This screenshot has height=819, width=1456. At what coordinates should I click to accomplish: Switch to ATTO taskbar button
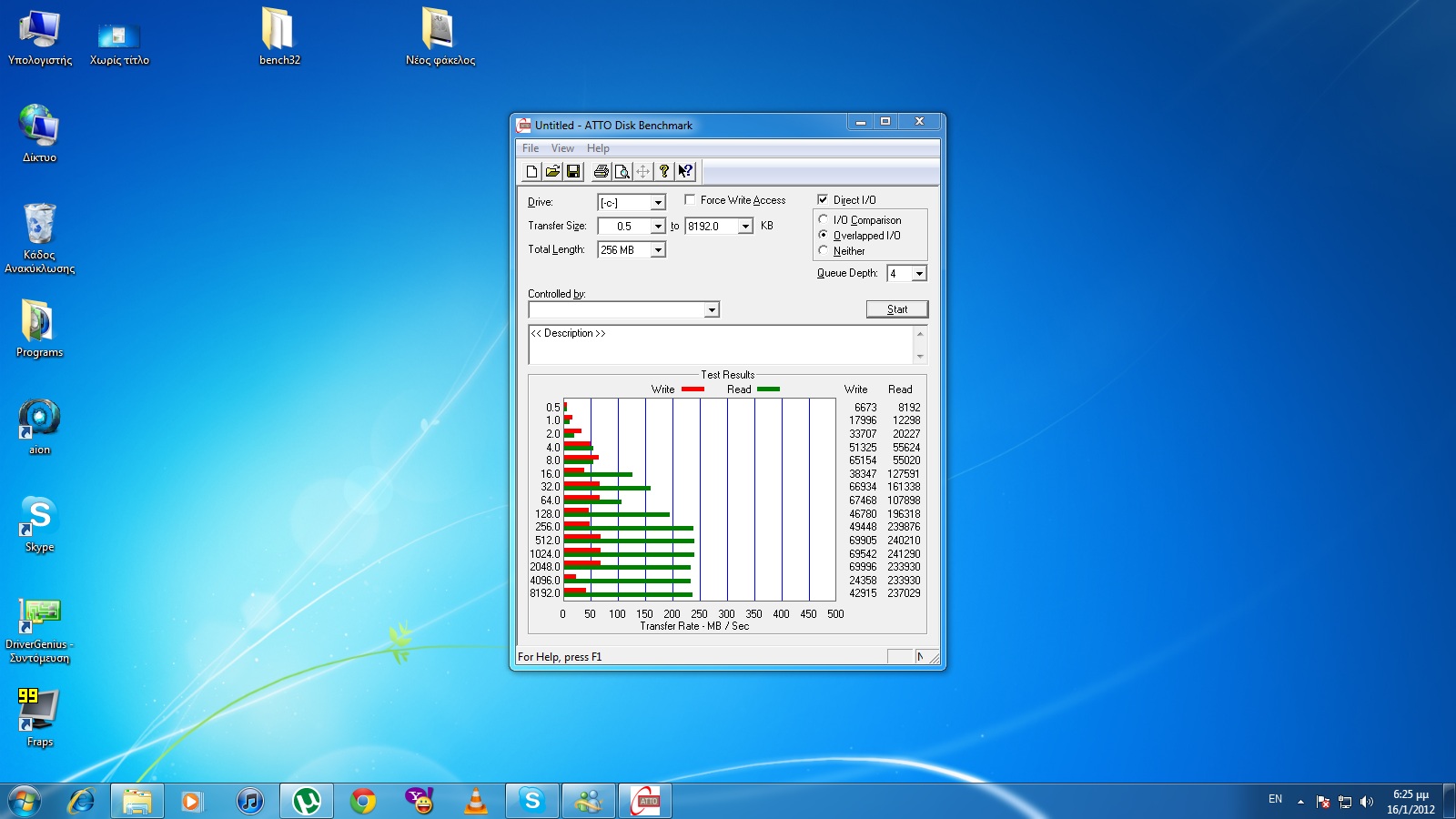(646, 802)
